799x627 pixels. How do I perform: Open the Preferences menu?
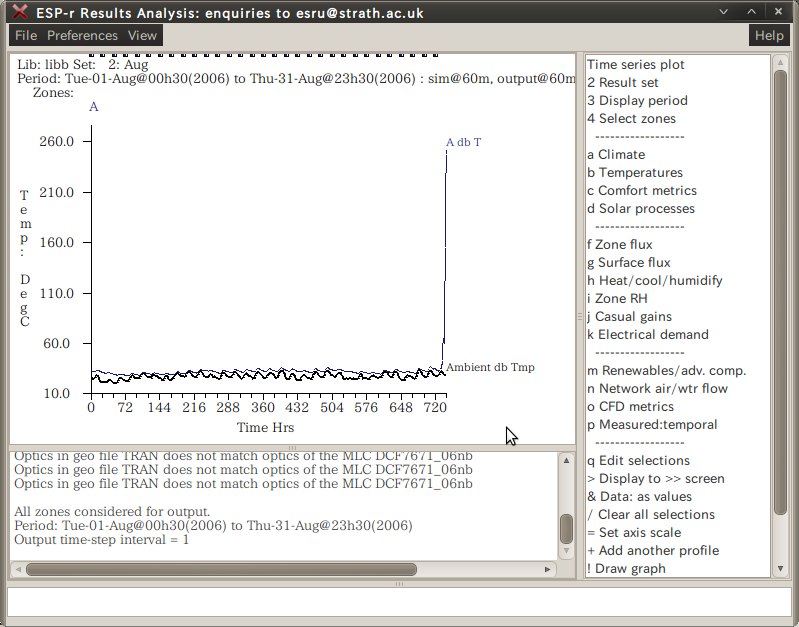[x=82, y=35]
